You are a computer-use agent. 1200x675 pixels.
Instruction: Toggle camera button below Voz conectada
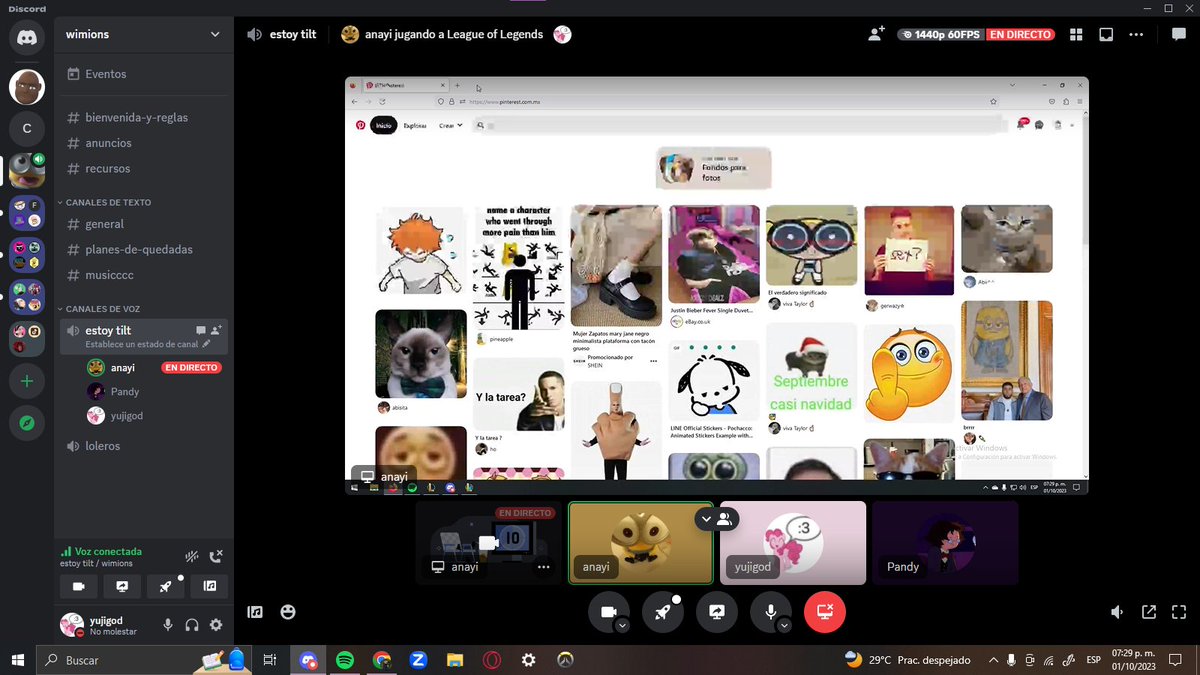79,587
